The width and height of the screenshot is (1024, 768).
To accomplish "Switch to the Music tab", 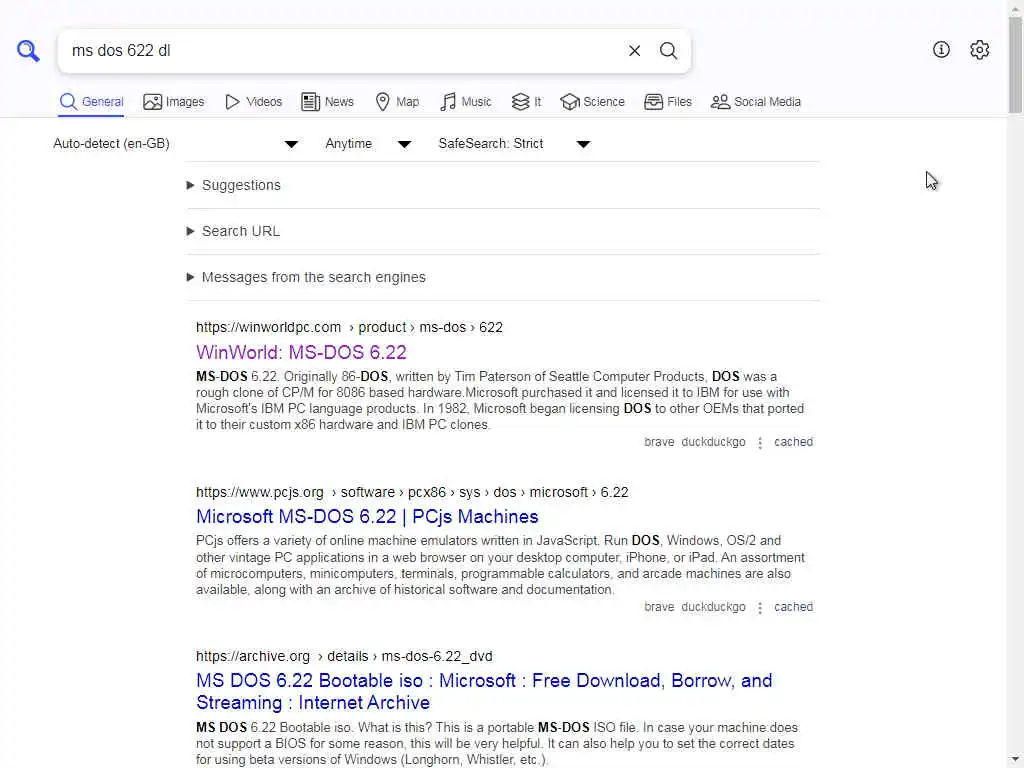I will coord(466,102).
